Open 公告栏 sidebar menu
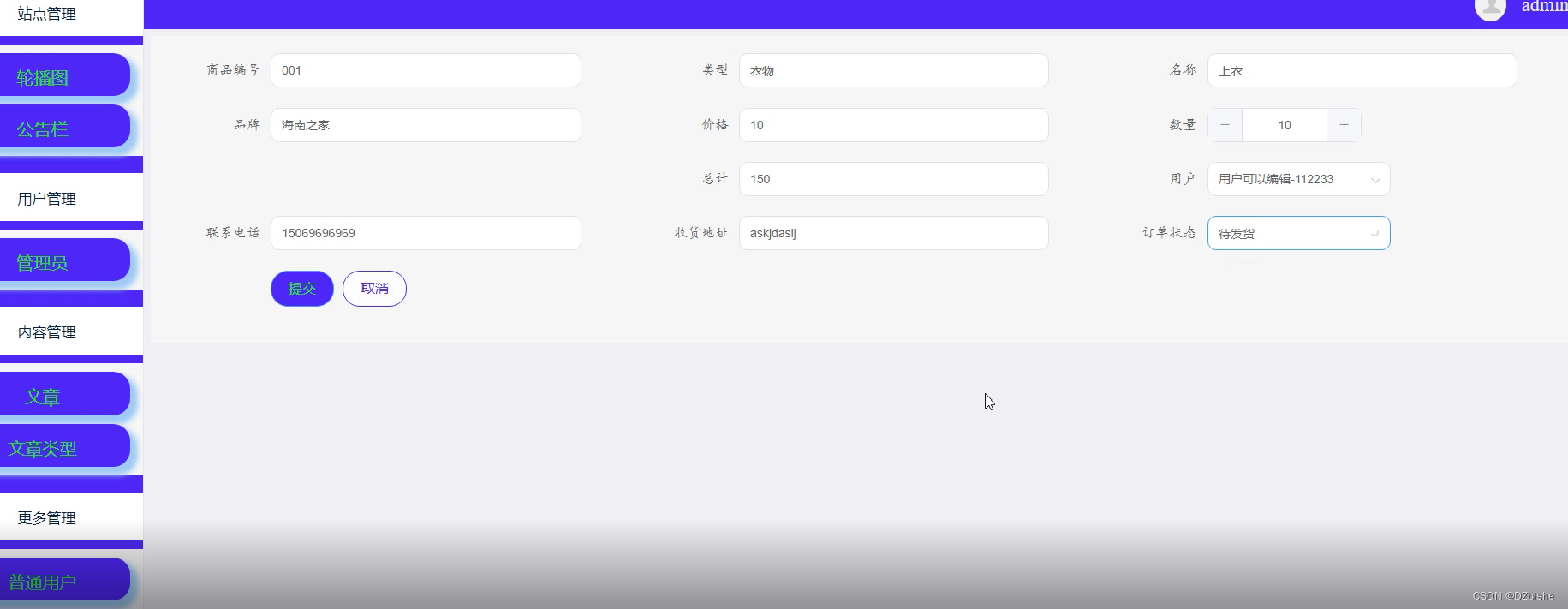Image resolution: width=1568 pixels, height=609 pixels. pos(65,127)
